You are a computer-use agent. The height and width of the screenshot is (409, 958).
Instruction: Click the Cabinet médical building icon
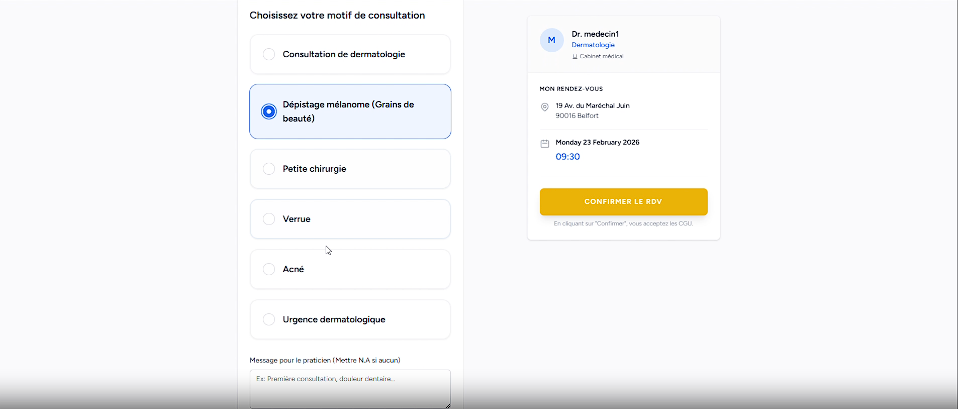click(x=575, y=56)
